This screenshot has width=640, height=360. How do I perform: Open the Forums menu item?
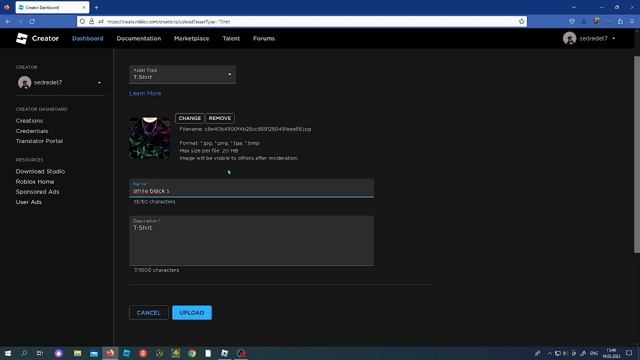coord(264,38)
